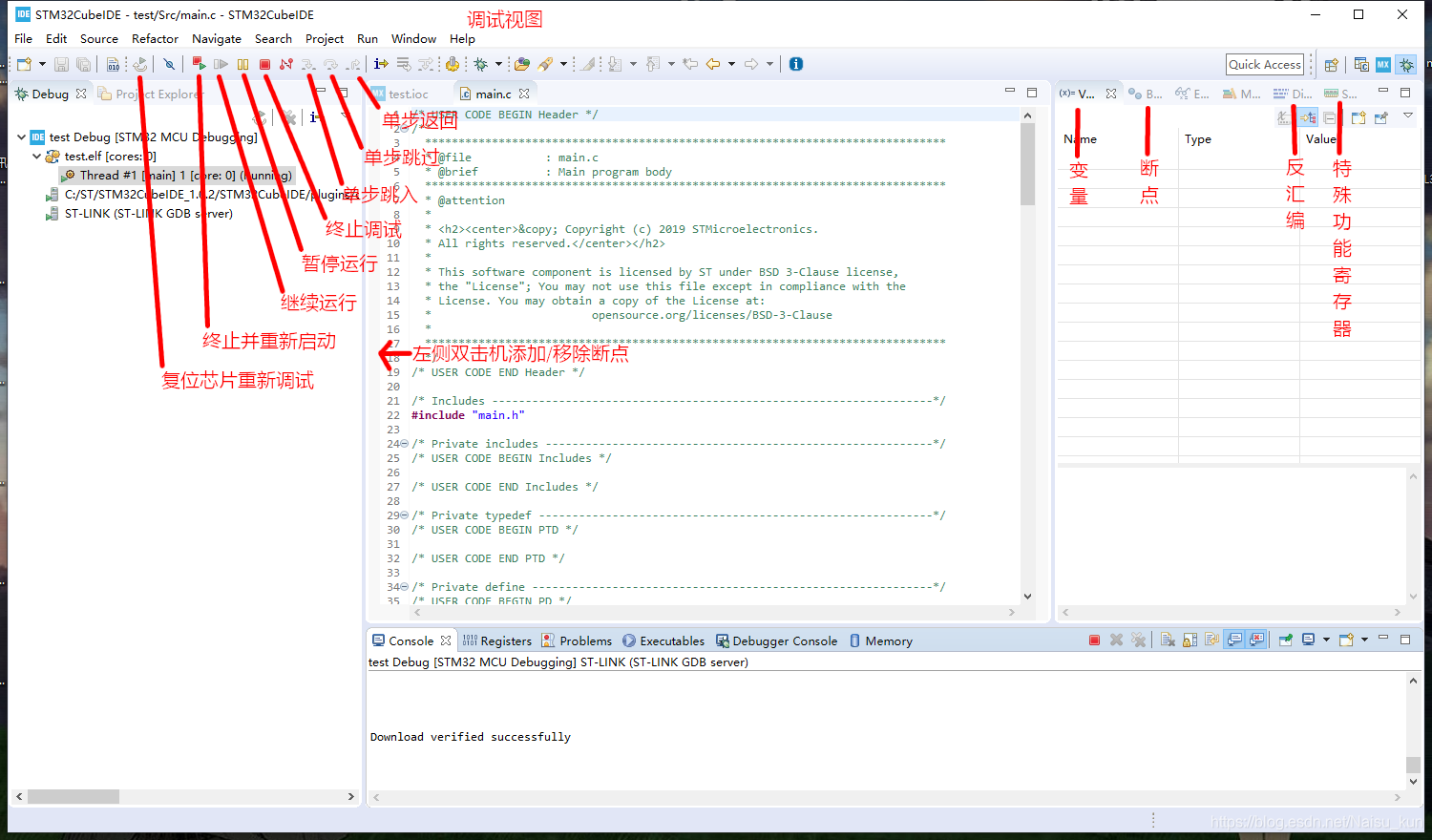The image size is (1432, 840).
Task: Open the New file dropdown arrow
Action: (42, 64)
